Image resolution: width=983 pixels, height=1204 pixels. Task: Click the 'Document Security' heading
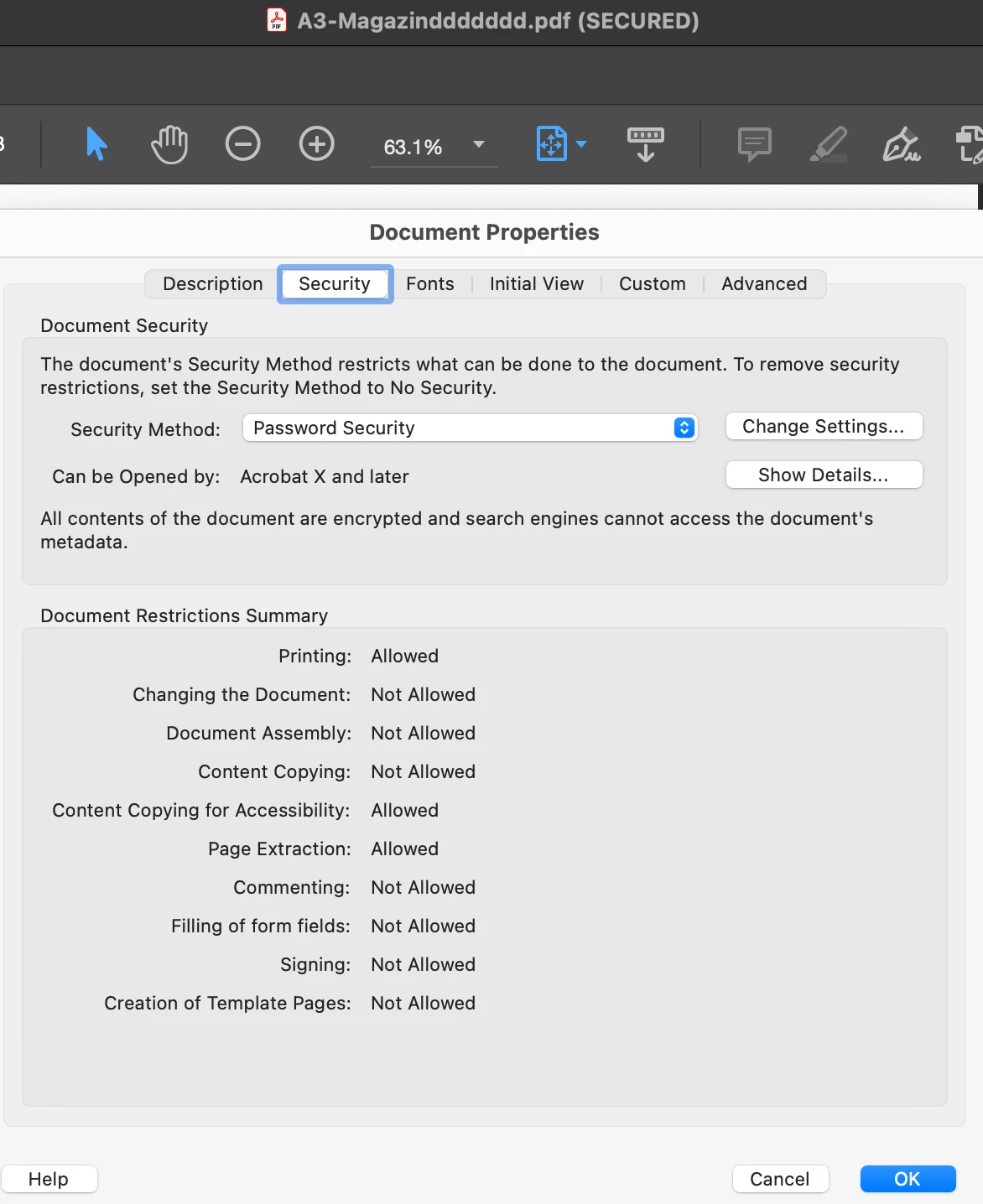[124, 325]
